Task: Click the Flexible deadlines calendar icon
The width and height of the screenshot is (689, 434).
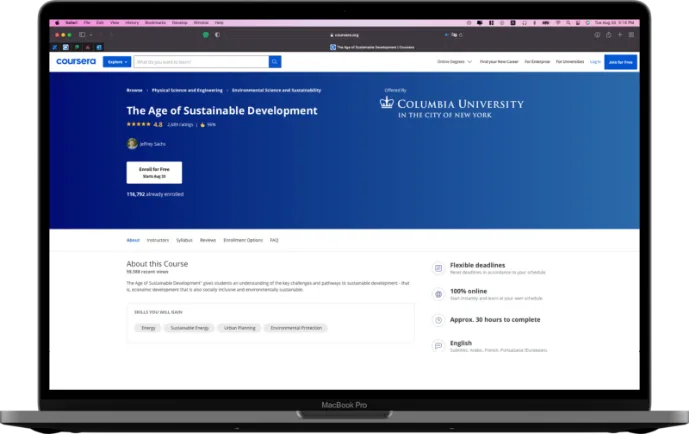Action: [438, 268]
